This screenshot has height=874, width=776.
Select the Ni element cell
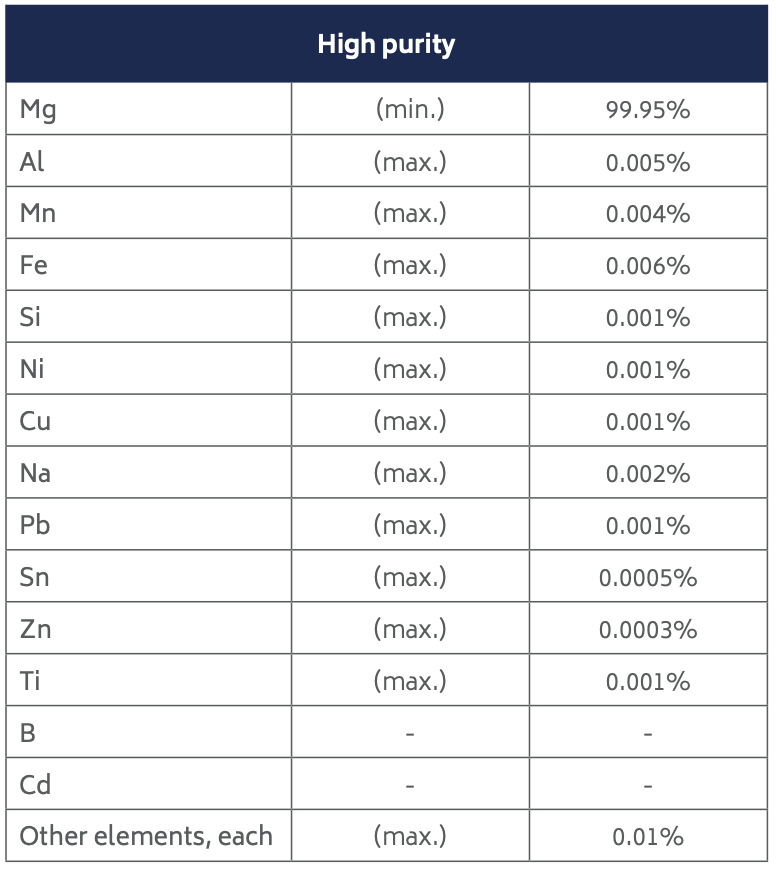point(32,370)
